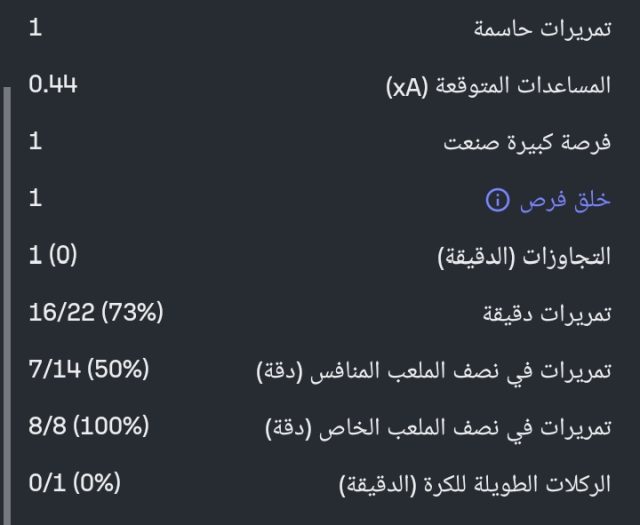
Task: Click the info icon beside خلق فرص
Action: [x=497, y=201]
